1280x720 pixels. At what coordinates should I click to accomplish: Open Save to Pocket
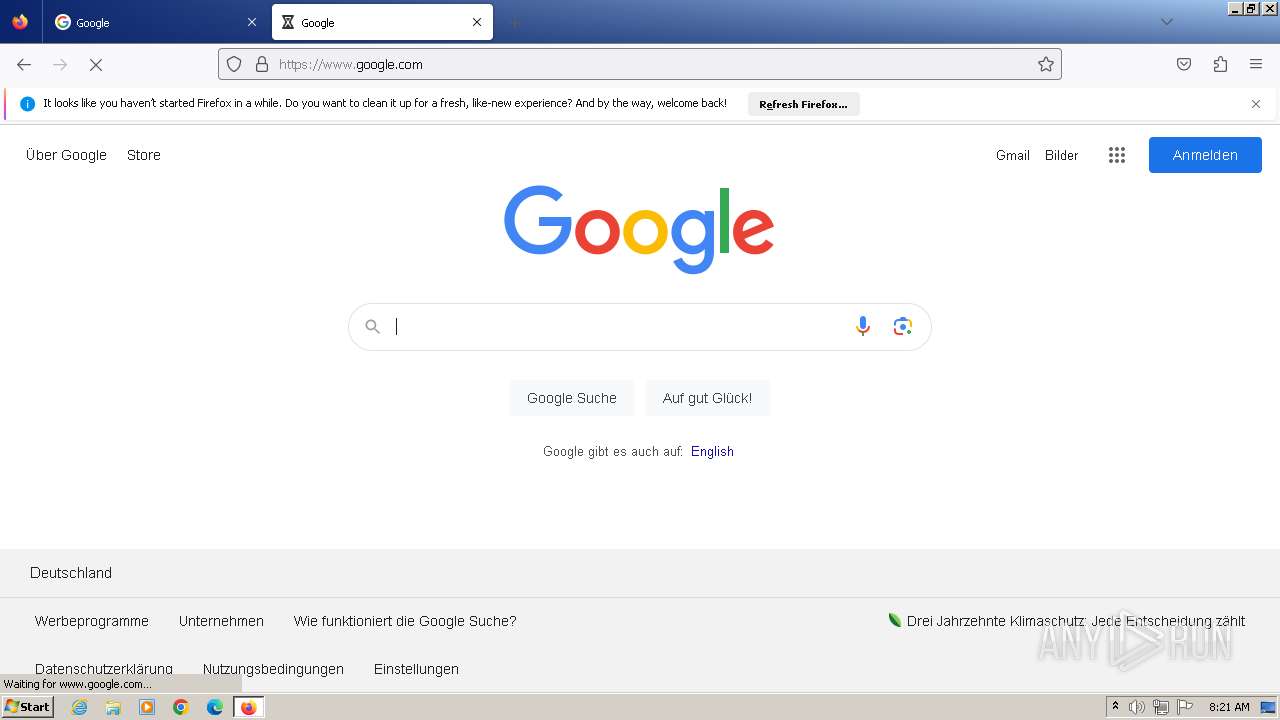click(1184, 64)
